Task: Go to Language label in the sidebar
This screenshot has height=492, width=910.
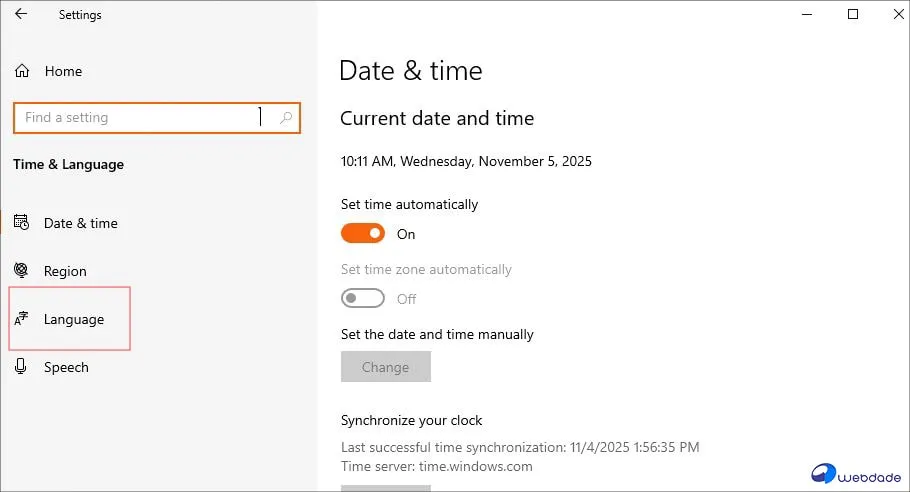Action: coord(74,319)
